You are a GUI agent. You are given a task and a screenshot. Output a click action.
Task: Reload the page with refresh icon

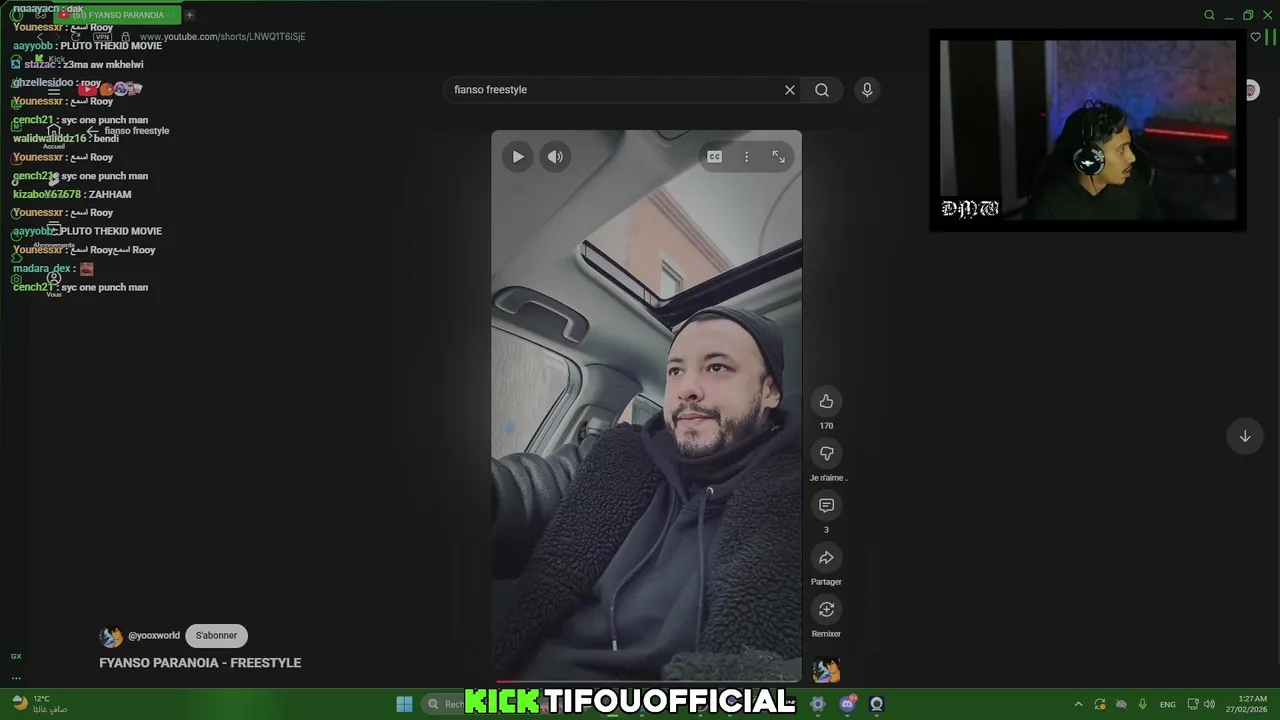[x=75, y=36]
